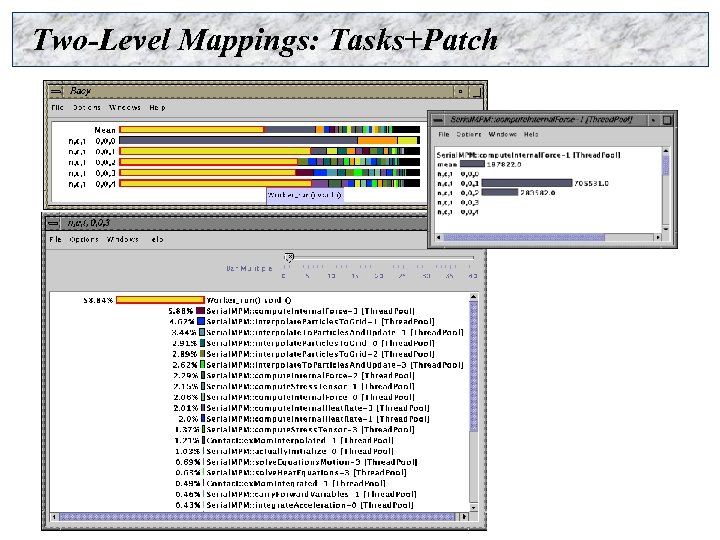Click the 0,0,2 bar valued 280582.0
The width and height of the screenshot is (720, 540).
500,192
